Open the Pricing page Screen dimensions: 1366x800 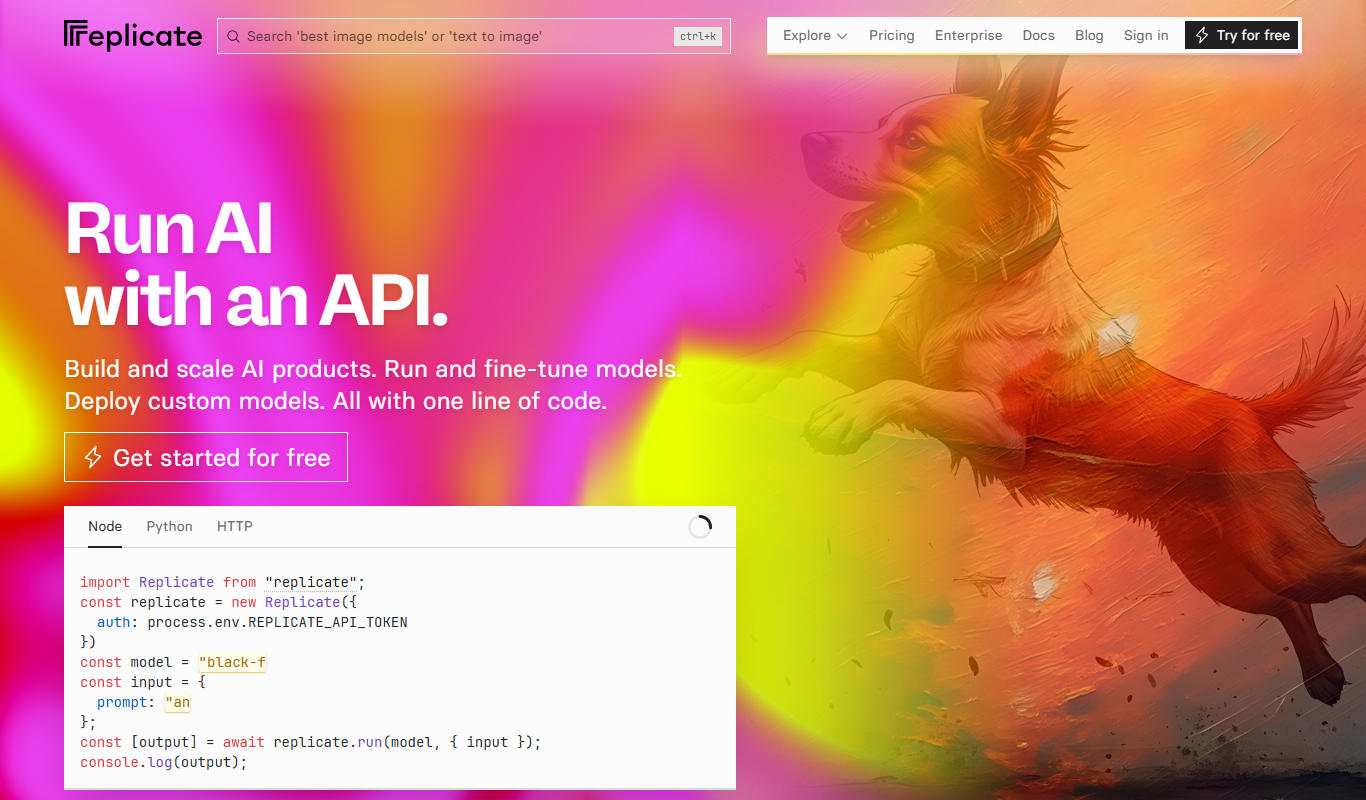(892, 35)
